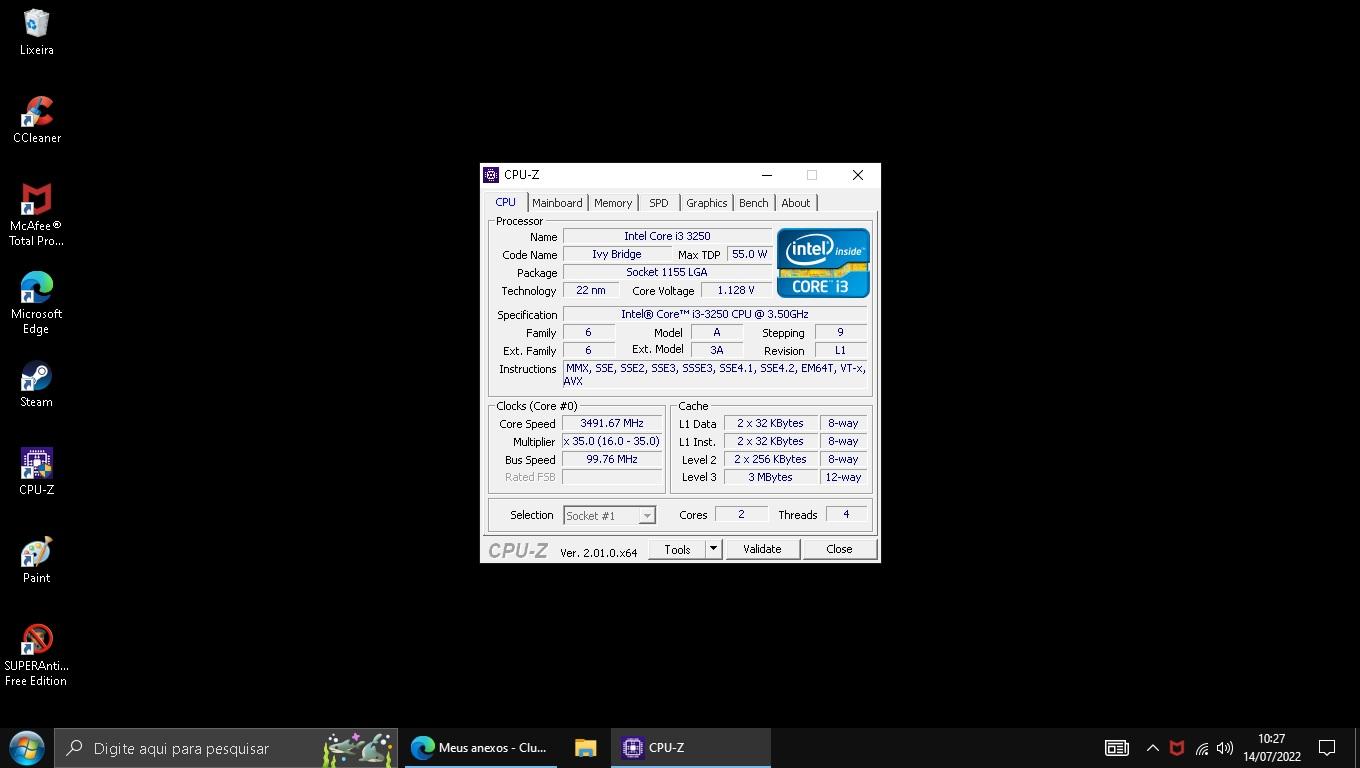Click the CPU-Z title bar app icon
1360x768 pixels.
[491, 175]
